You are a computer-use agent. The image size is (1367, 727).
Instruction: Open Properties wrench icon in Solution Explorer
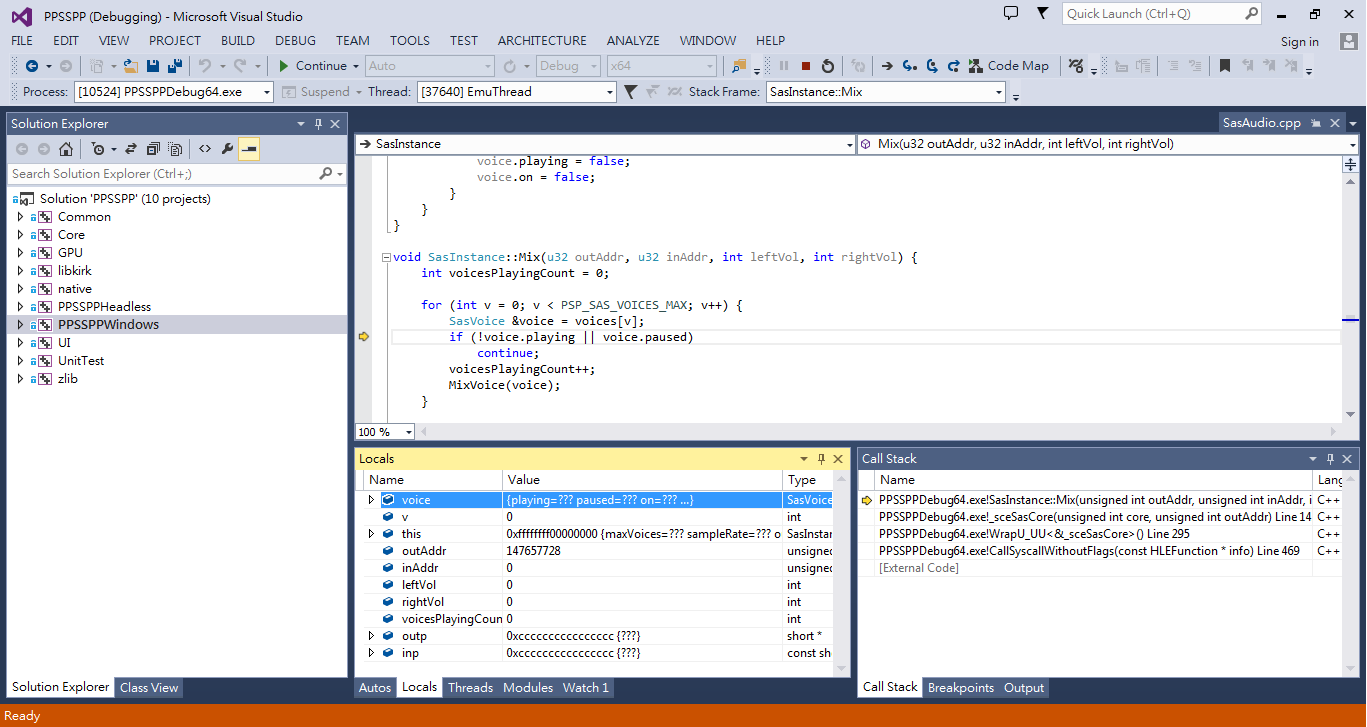click(227, 149)
